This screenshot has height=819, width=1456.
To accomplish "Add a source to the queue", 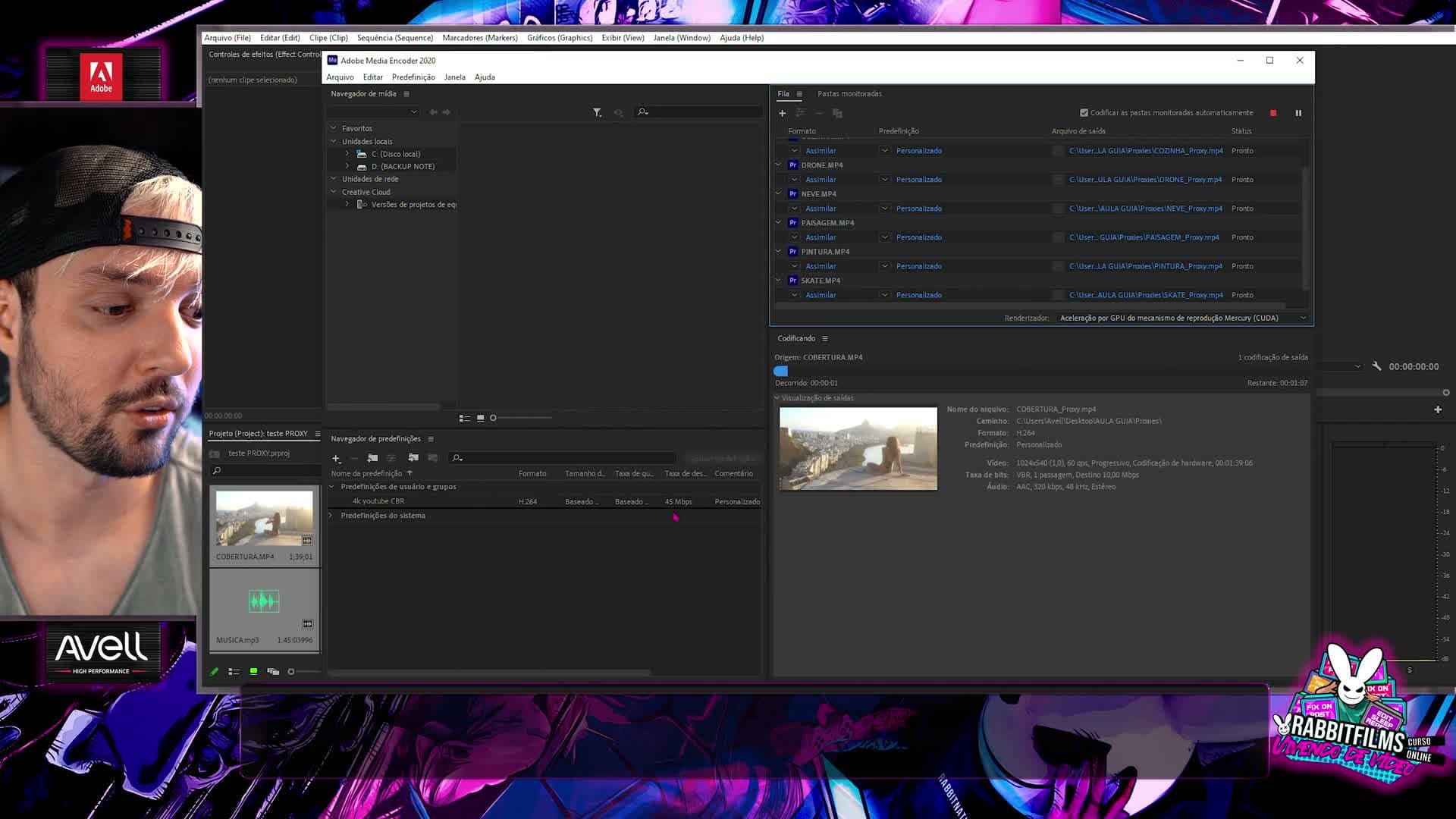I will tap(782, 113).
